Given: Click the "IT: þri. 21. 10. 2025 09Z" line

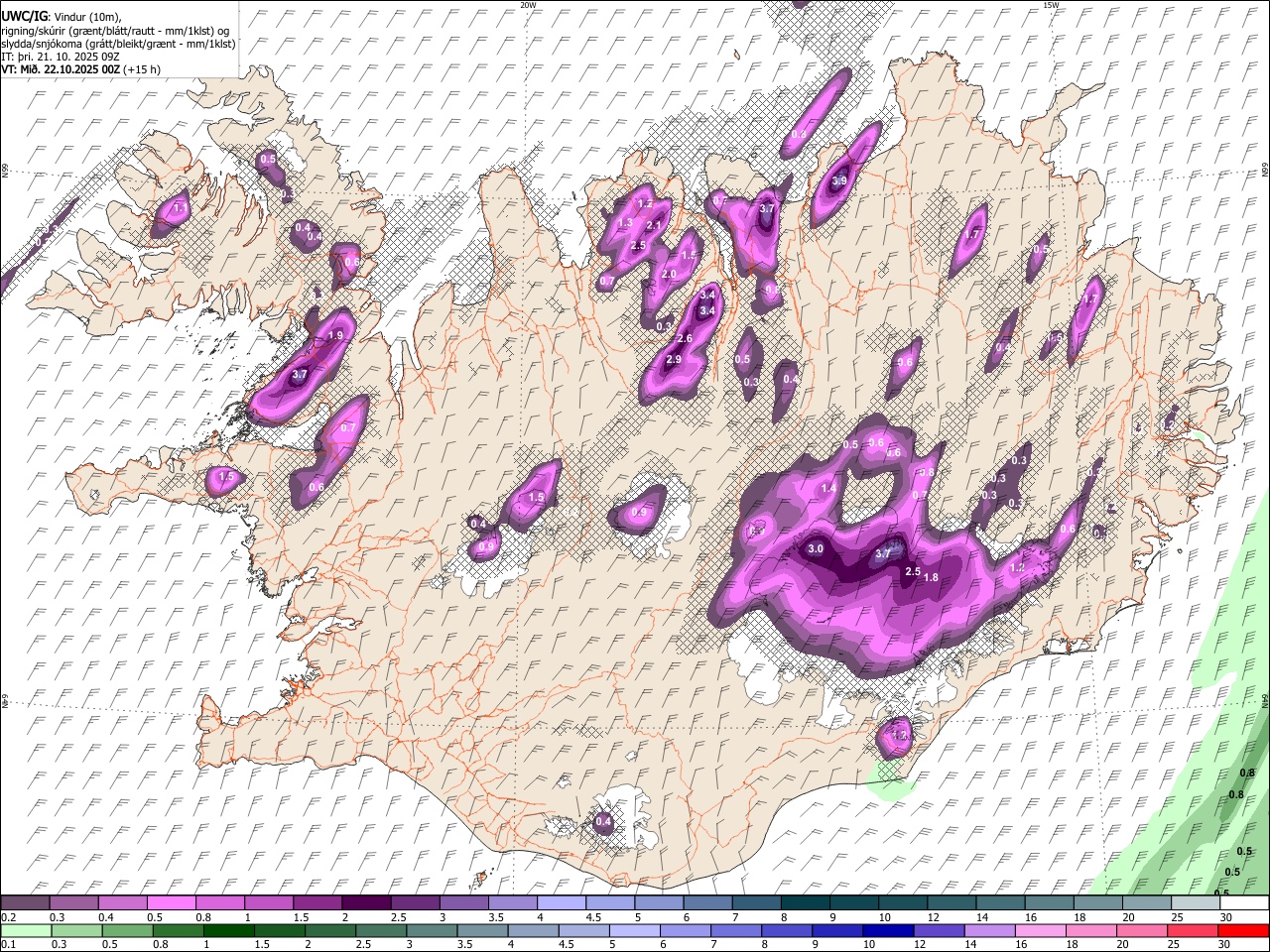Looking at the screenshot, I should 61,57.
